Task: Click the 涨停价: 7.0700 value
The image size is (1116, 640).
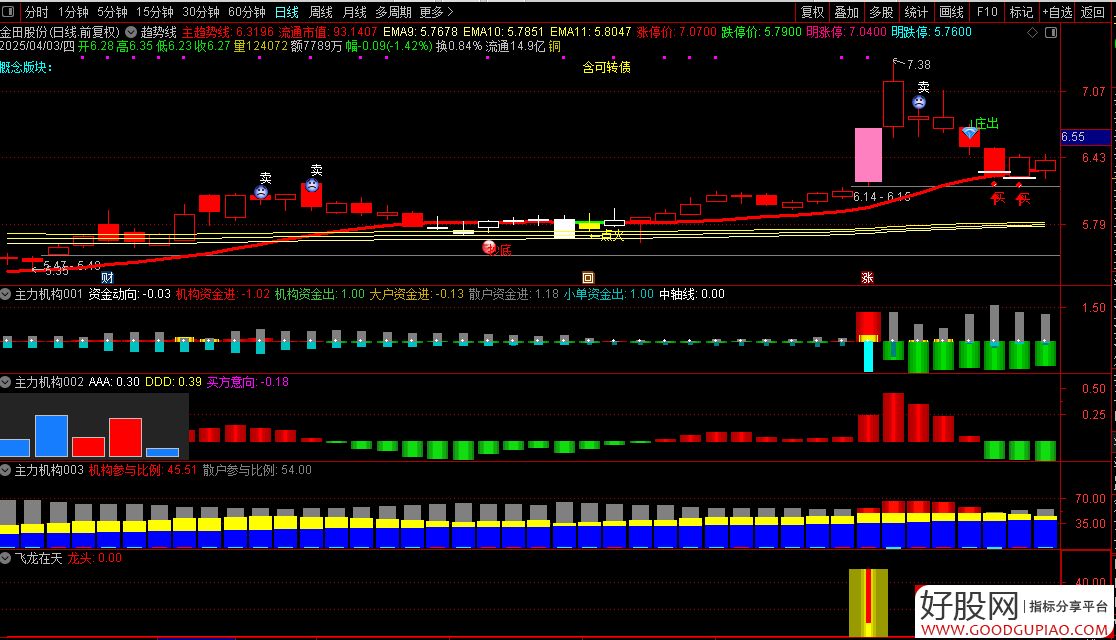Action: click(x=676, y=32)
